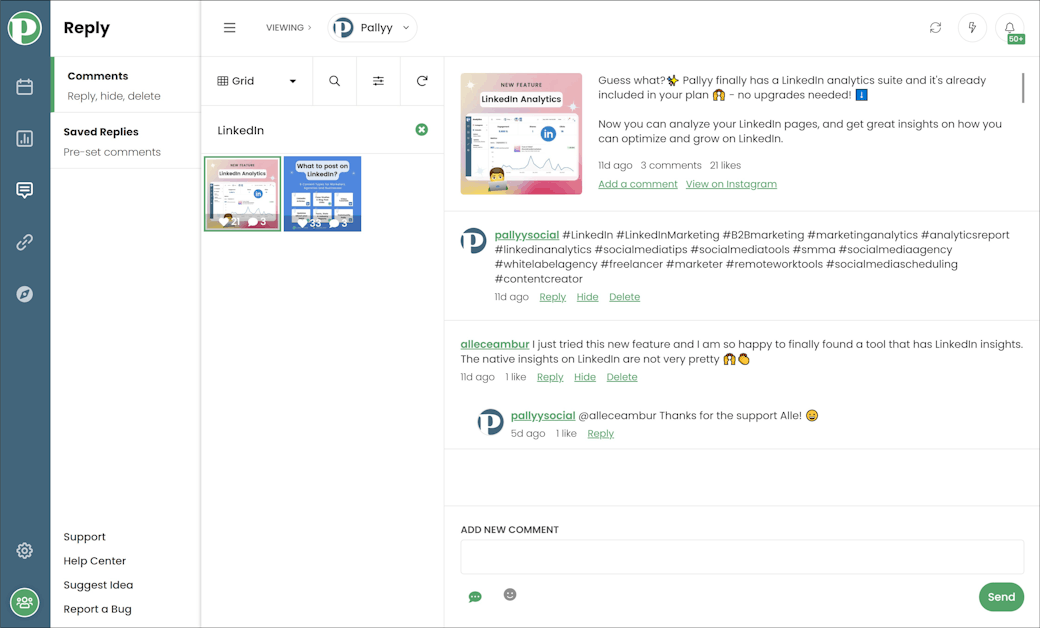Select the Comments menu item
Viewport: 1040px width, 628px height.
coord(126,85)
